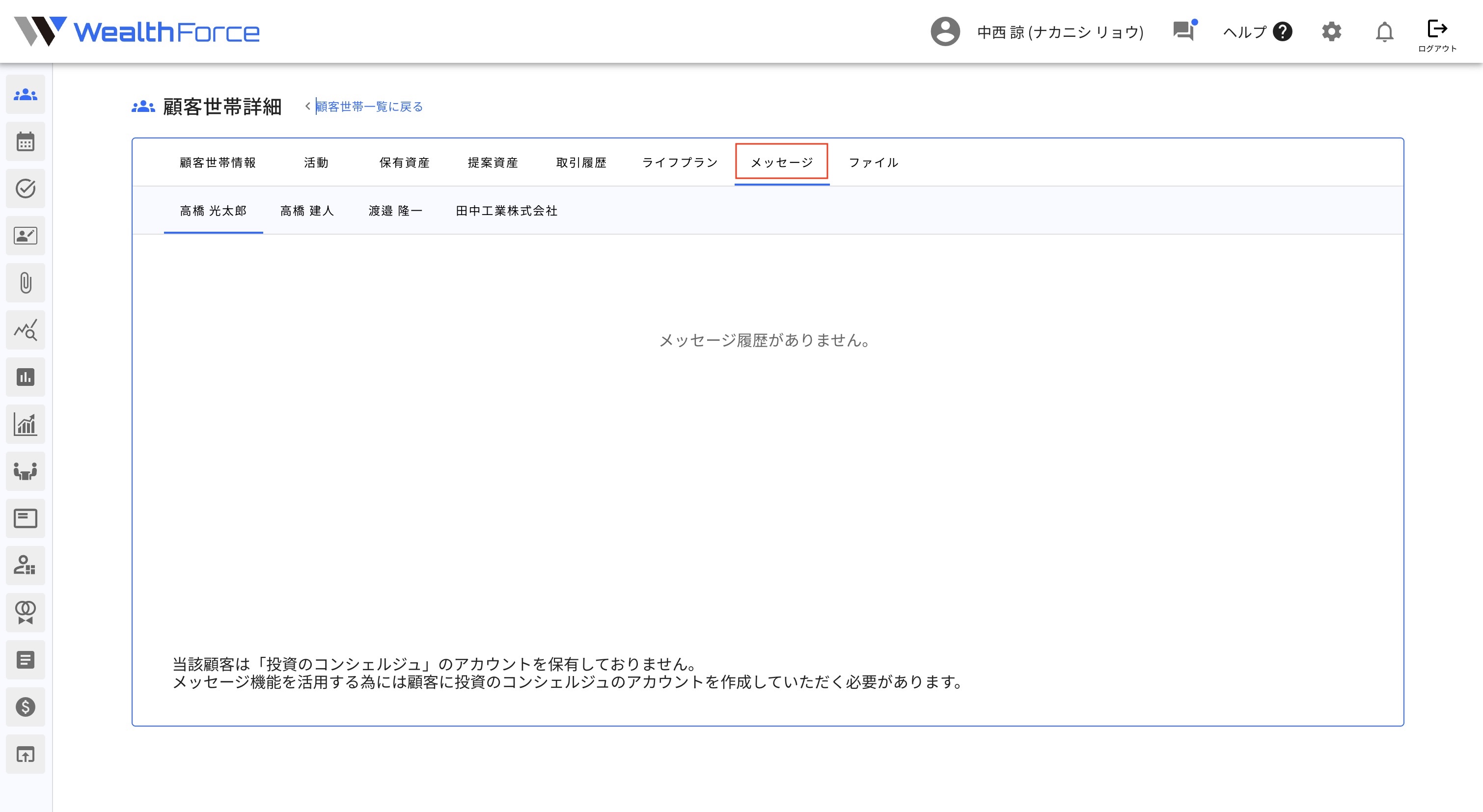Click the メッセージ履歴がありません。 text
This screenshot has height=812, width=1483.
[x=765, y=341]
